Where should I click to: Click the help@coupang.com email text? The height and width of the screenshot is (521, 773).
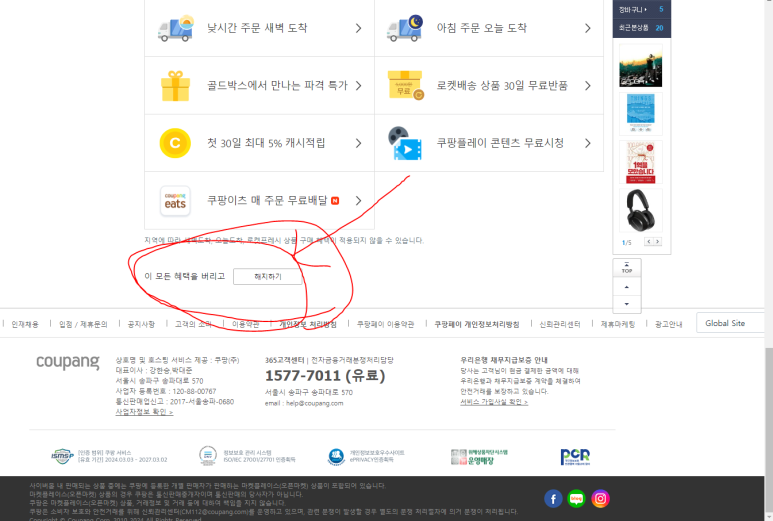click(315, 403)
